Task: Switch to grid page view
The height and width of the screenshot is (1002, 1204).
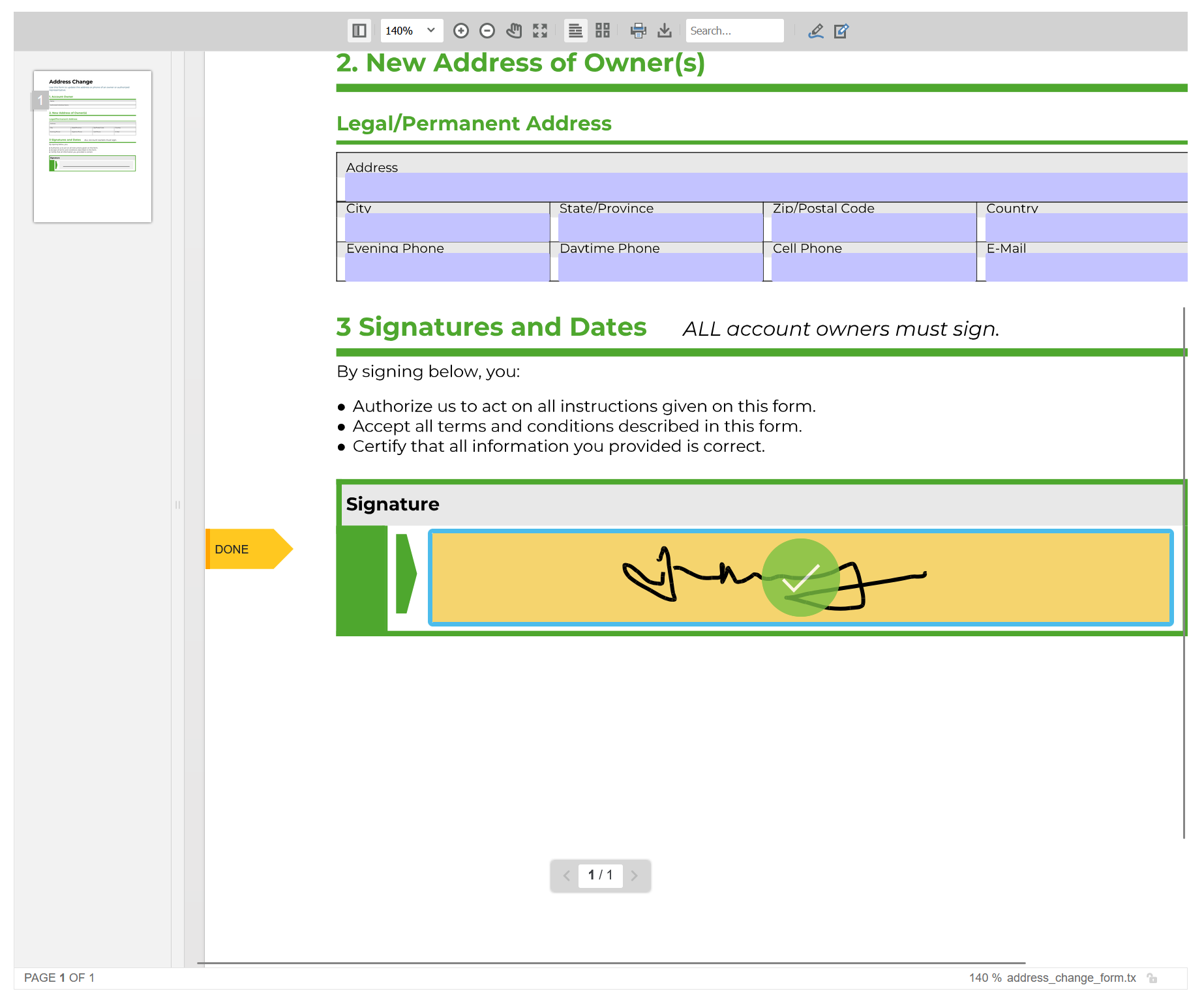Action: (x=602, y=31)
